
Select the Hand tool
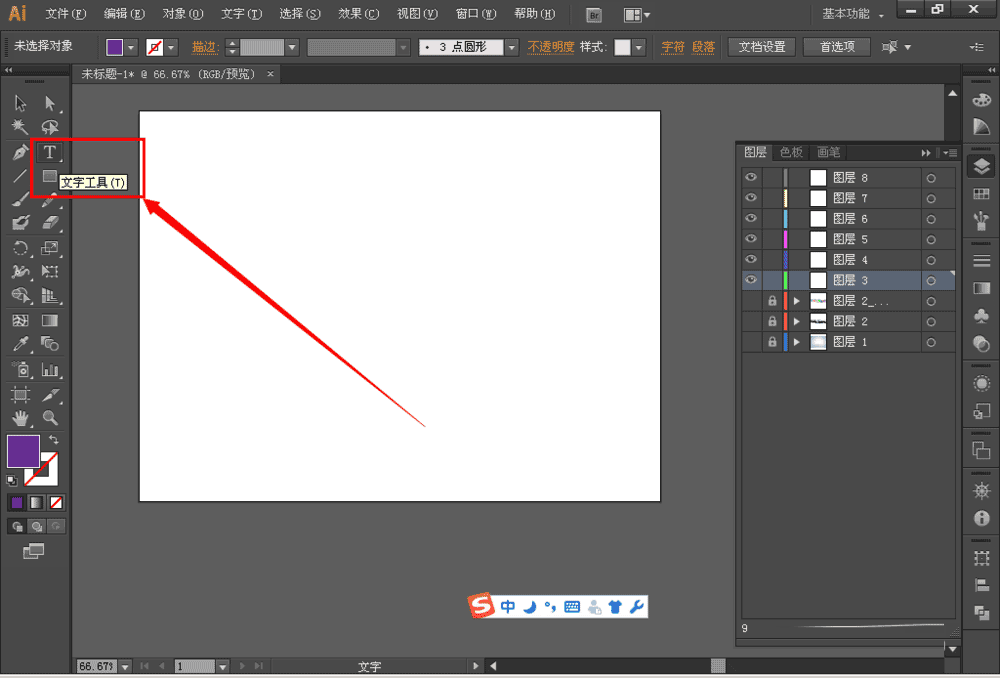[20, 418]
